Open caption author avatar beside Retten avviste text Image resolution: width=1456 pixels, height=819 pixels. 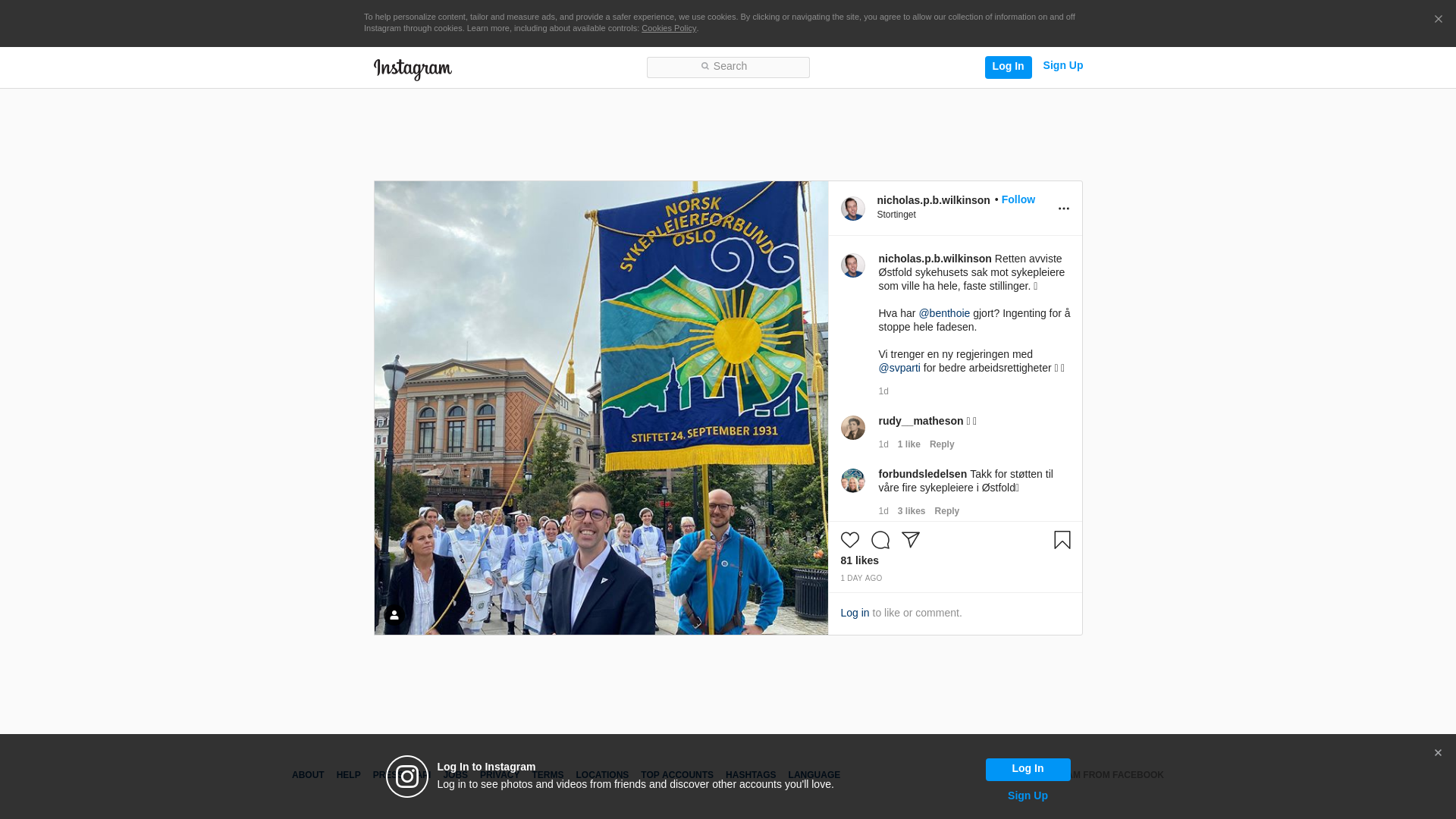click(x=852, y=265)
